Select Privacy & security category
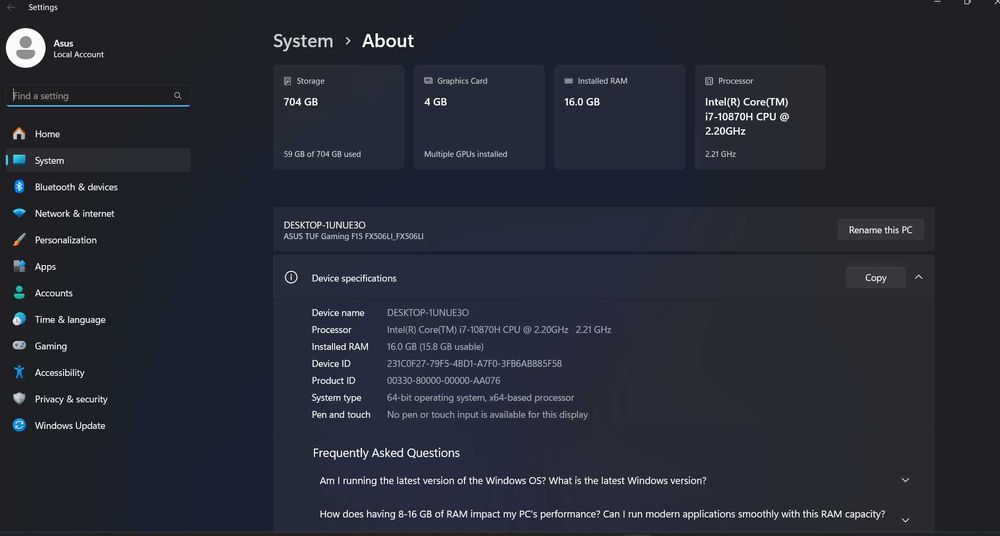 (x=98, y=399)
